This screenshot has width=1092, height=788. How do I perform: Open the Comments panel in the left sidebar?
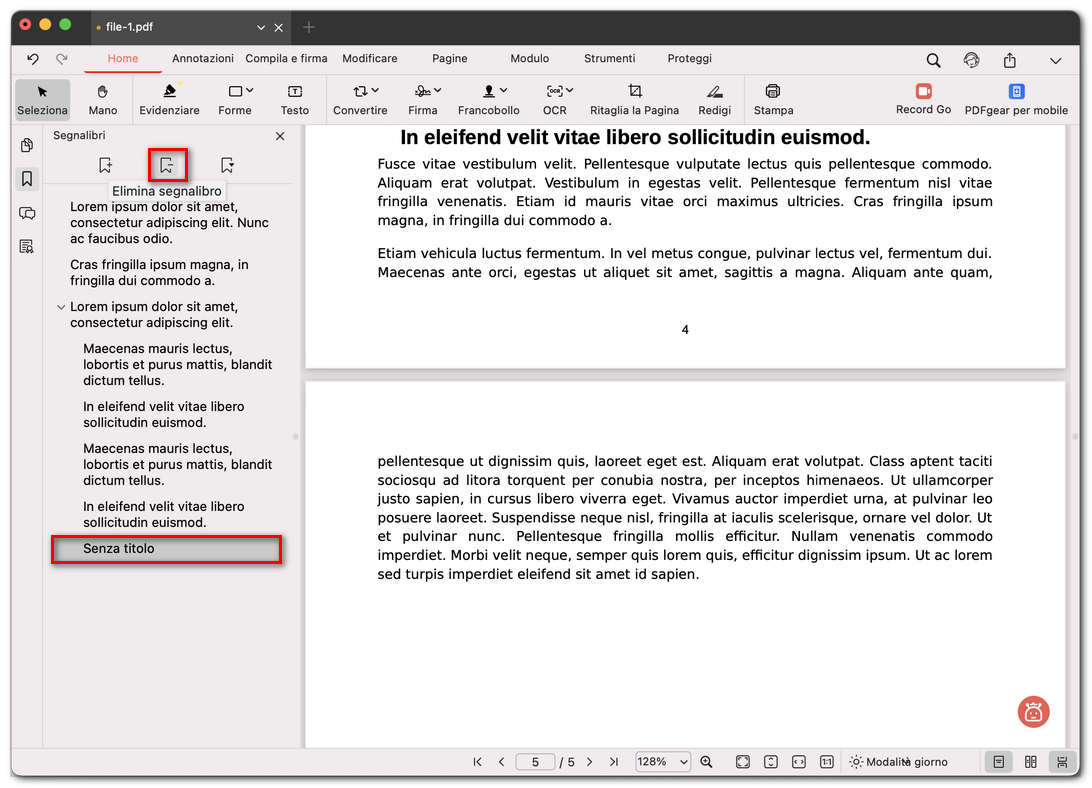click(x=26, y=212)
